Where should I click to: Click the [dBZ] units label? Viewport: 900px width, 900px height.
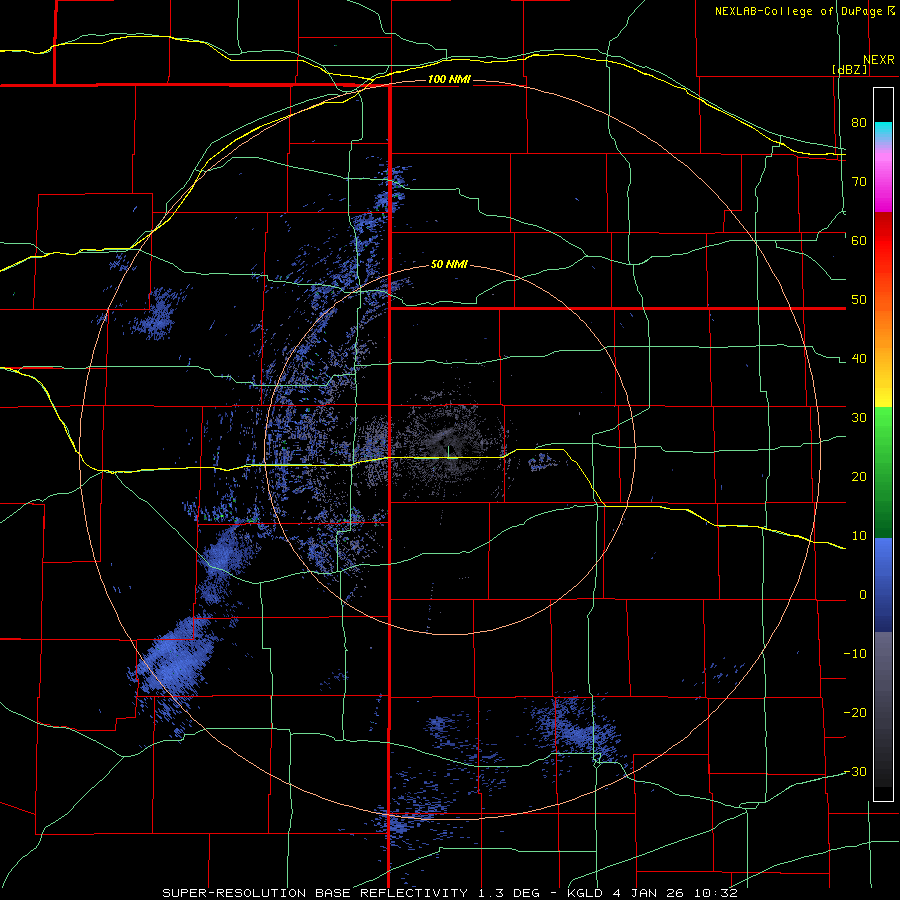[x=850, y=69]
